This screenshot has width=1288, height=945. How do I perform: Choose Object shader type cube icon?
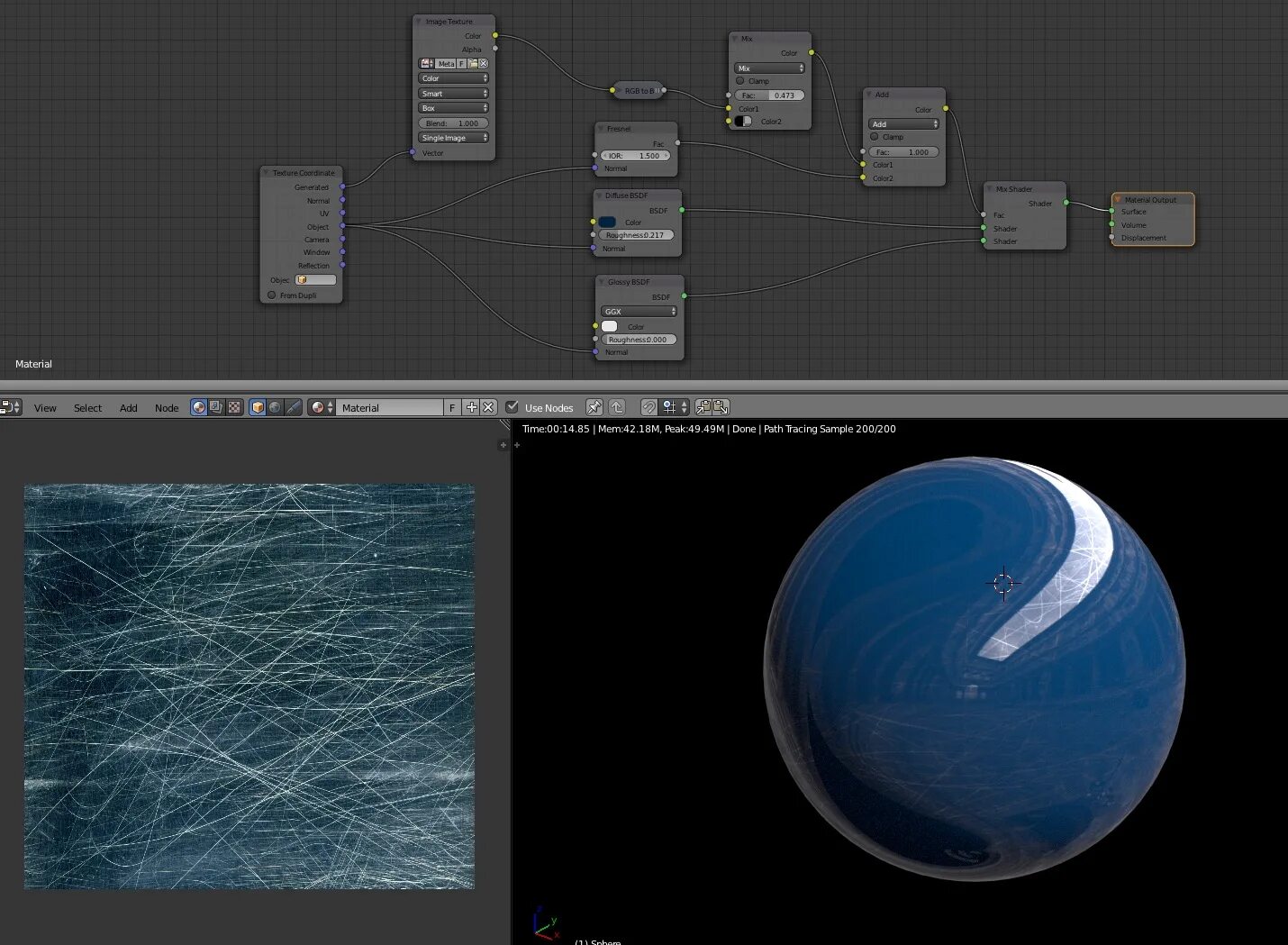click(x=258, y=407)
